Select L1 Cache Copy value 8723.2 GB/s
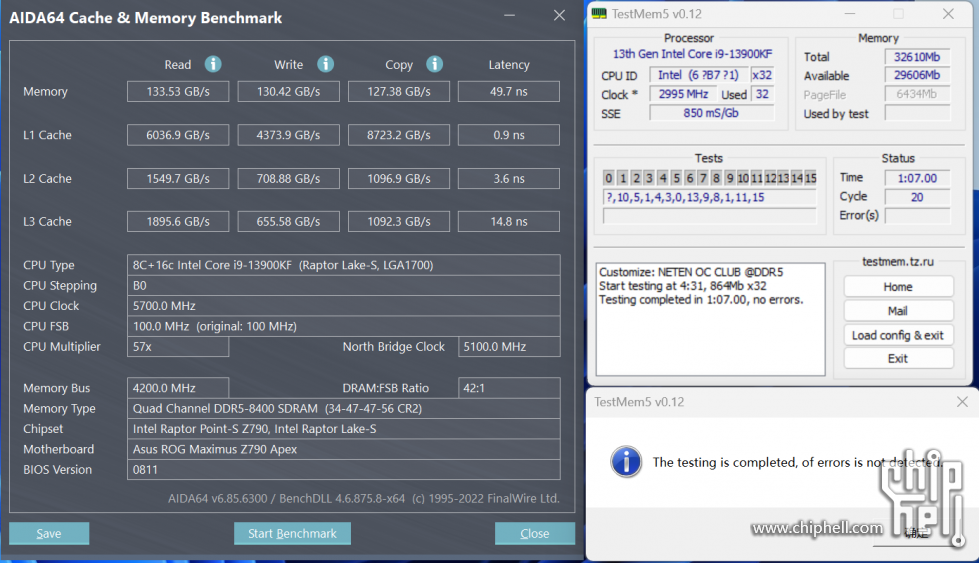The width and height of the screenshot is (979, 563). (x=398, y=135)
